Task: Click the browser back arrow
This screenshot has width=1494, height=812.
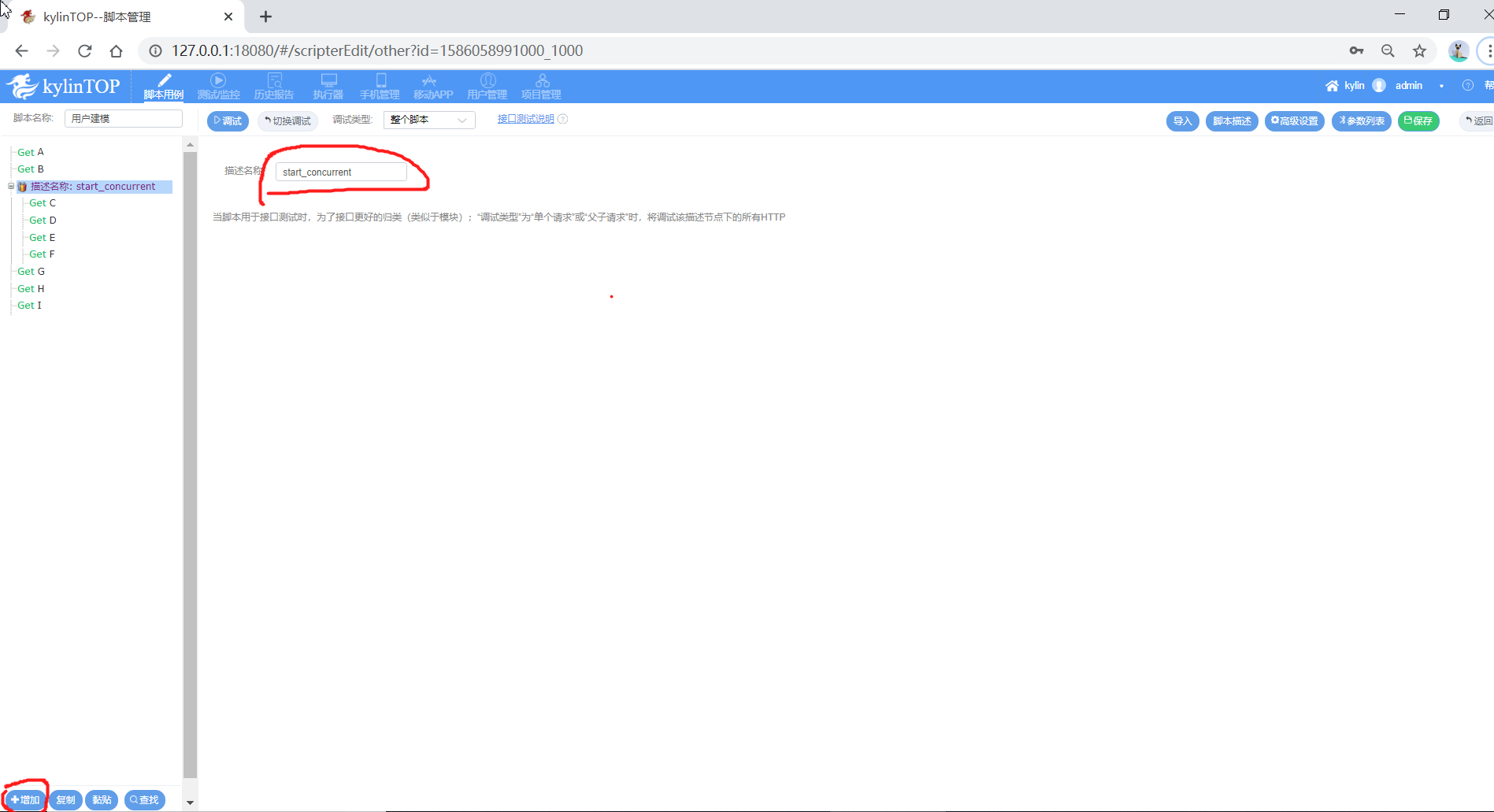Action: click(x=21, y=50)
